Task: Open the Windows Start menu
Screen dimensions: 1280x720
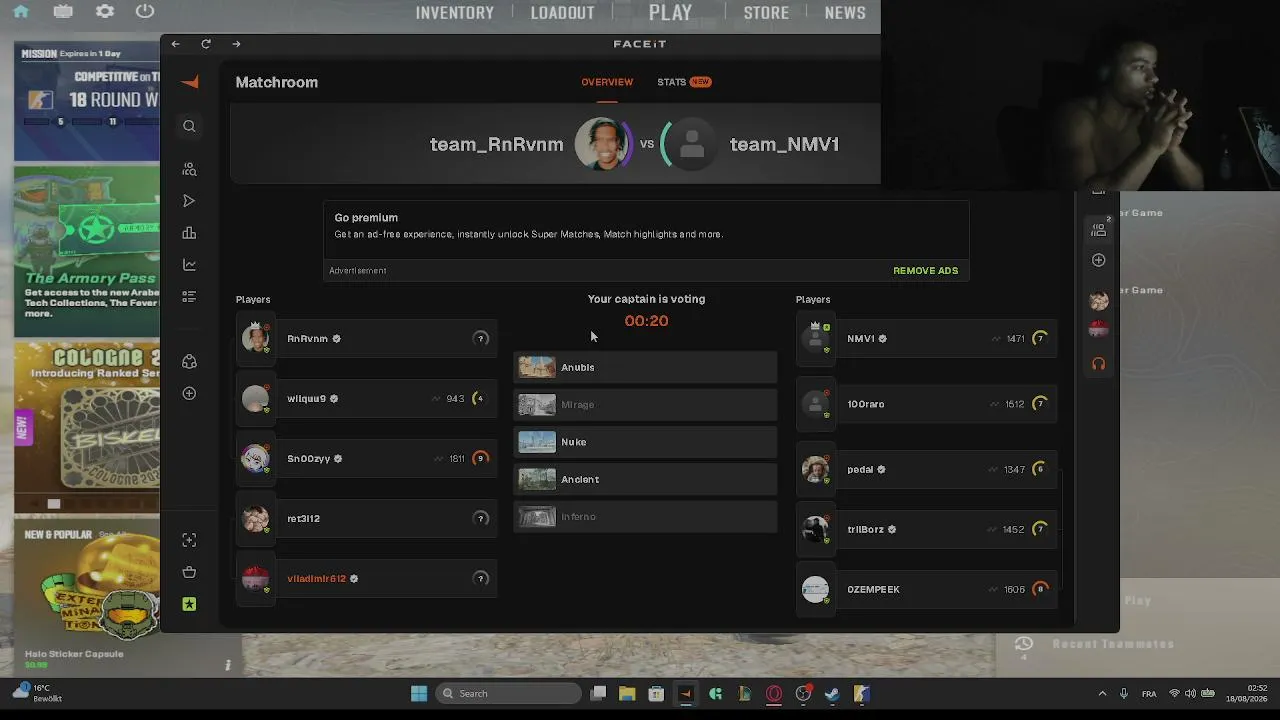Action: click(419, 694)
